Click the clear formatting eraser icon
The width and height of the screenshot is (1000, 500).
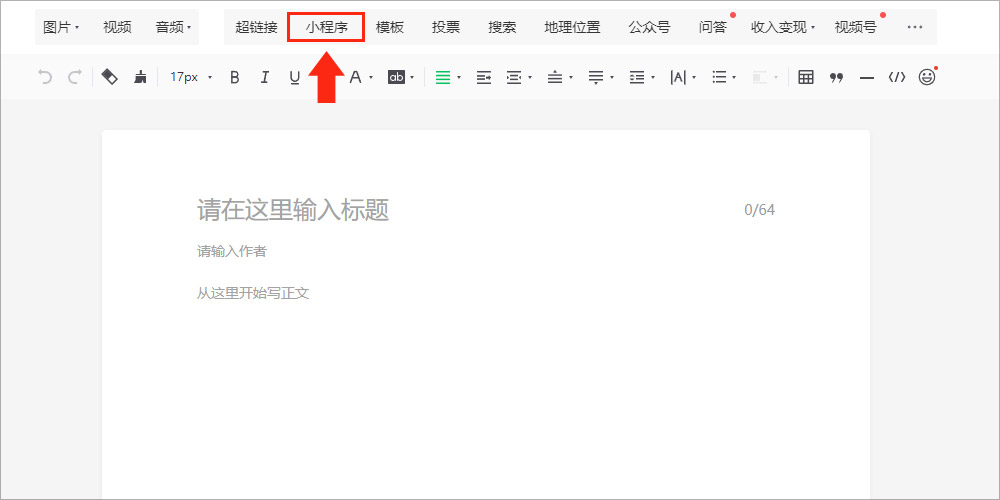tap(110, 77)
